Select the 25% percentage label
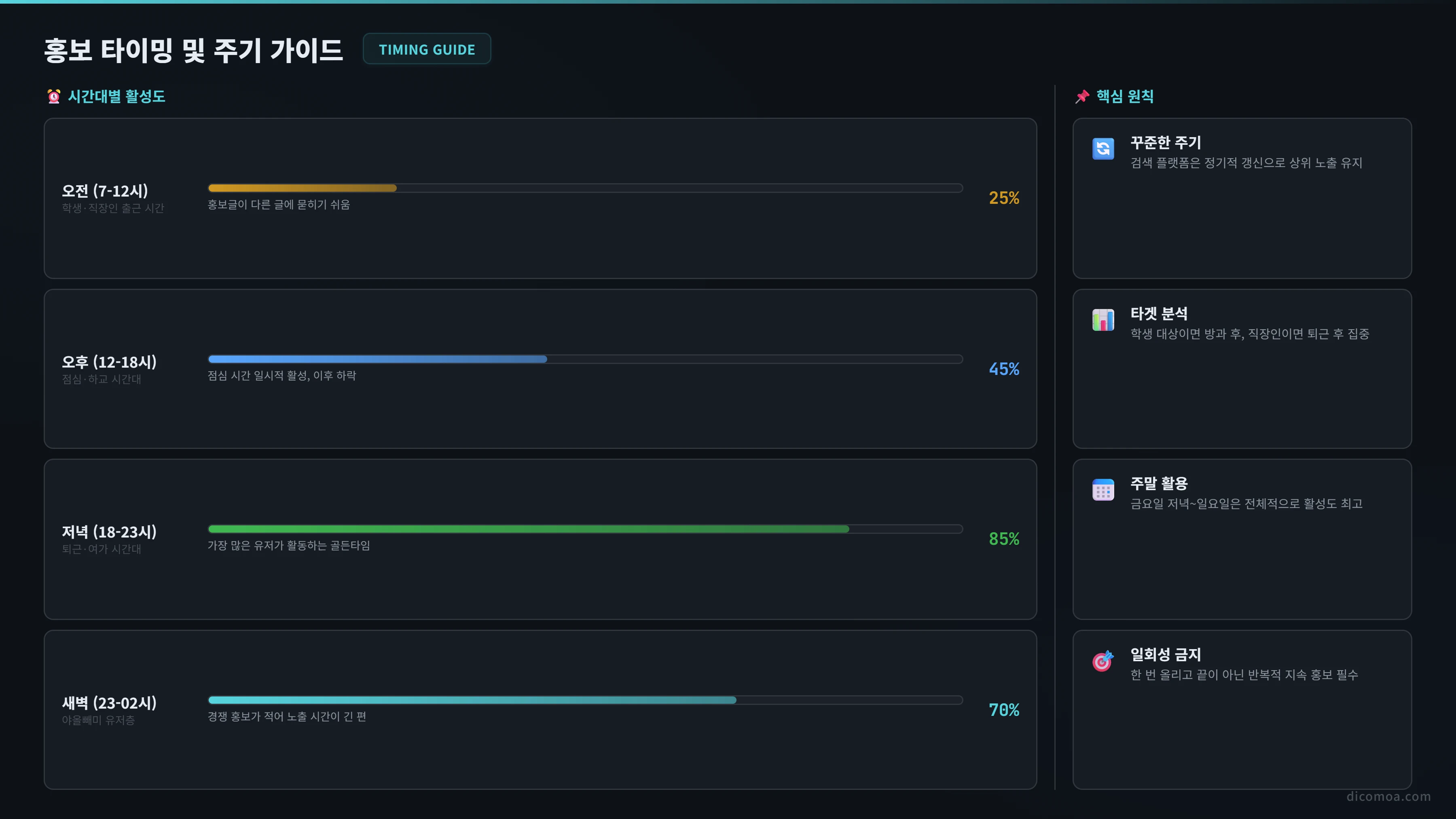Viewport: 1456px width, 819px height. (x=1004, y=199)
